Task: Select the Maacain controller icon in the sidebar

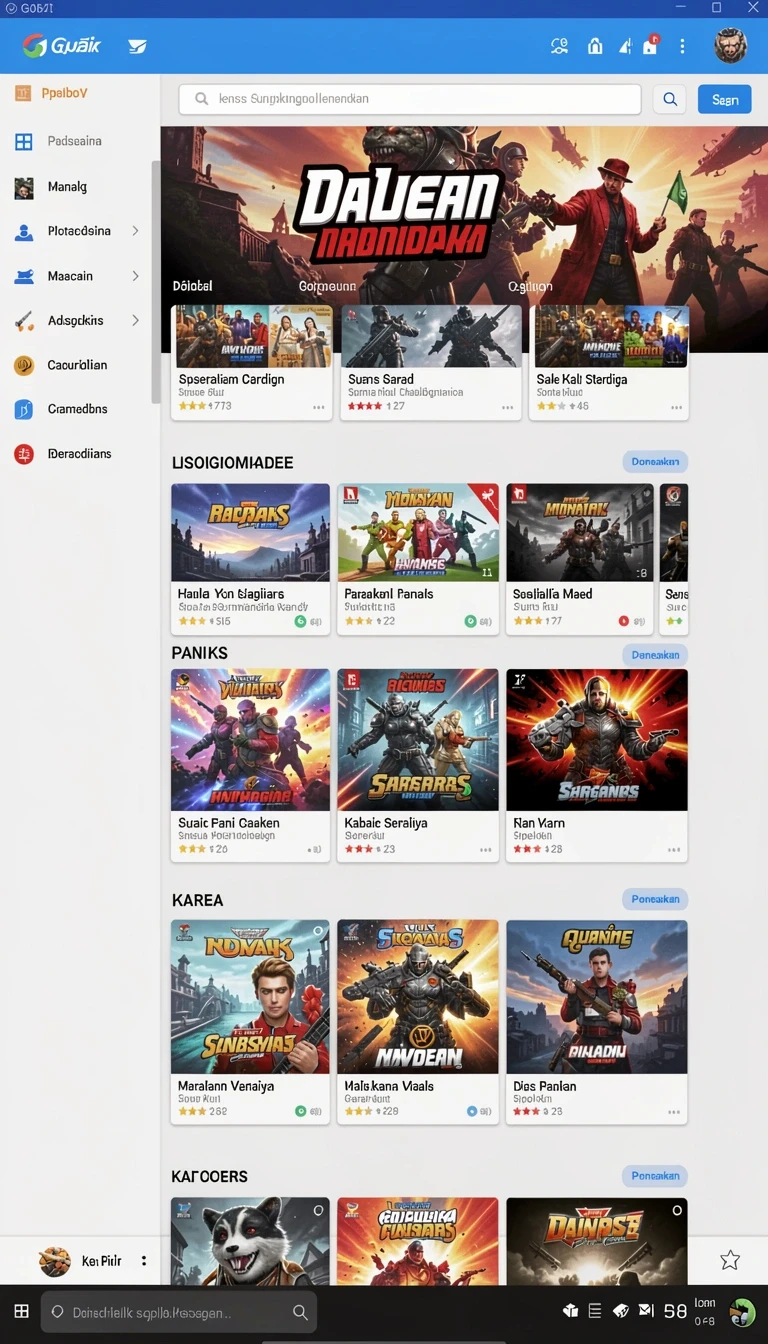Action: tap(24, 276)
